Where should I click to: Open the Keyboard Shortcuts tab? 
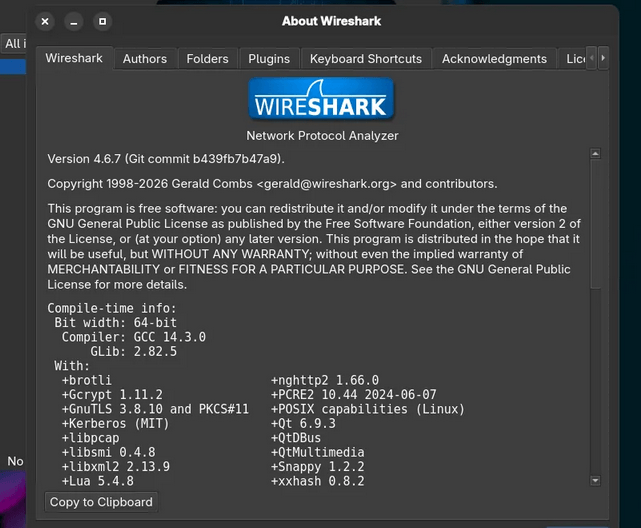click(x=365, y=59)
